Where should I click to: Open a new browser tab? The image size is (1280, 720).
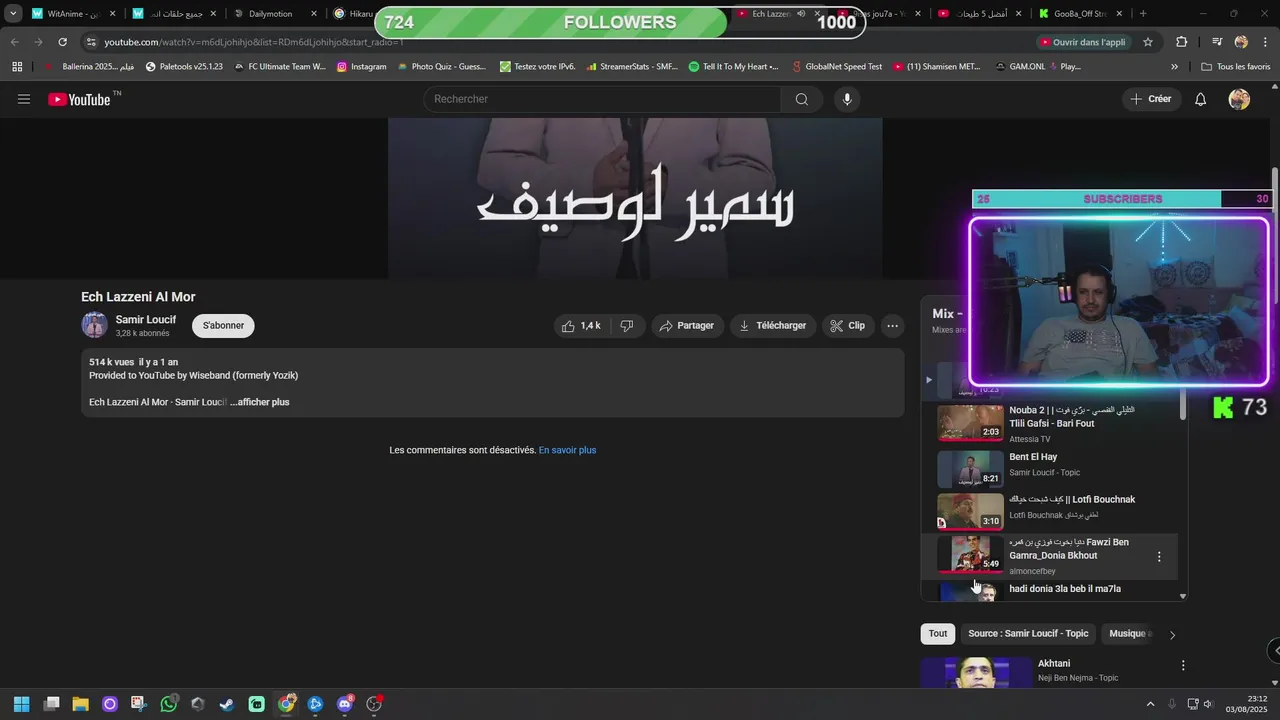tap(1143, 14)
